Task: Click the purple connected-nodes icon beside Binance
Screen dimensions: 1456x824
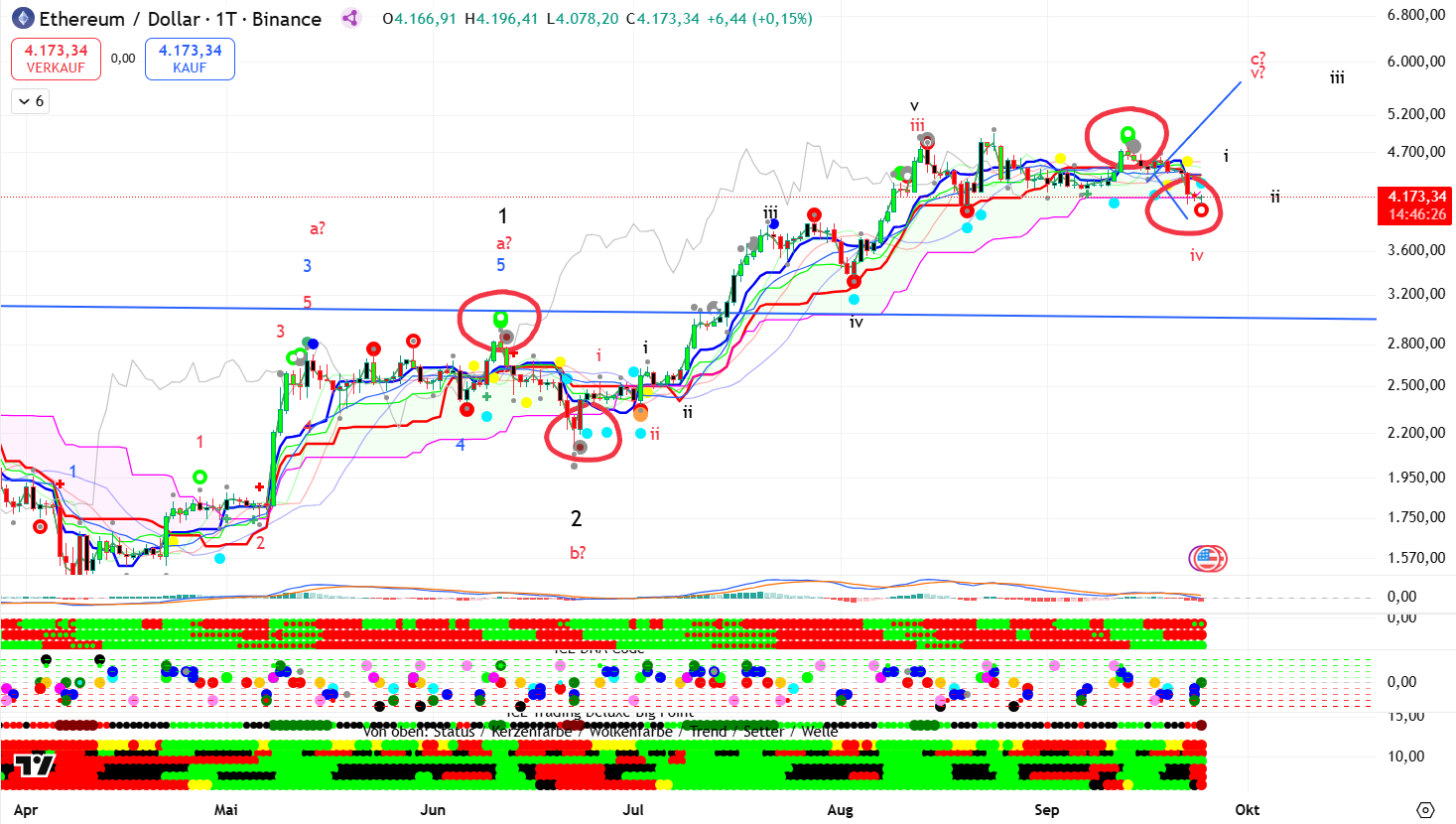Action: pyautogui.click(x=349, y=18)
